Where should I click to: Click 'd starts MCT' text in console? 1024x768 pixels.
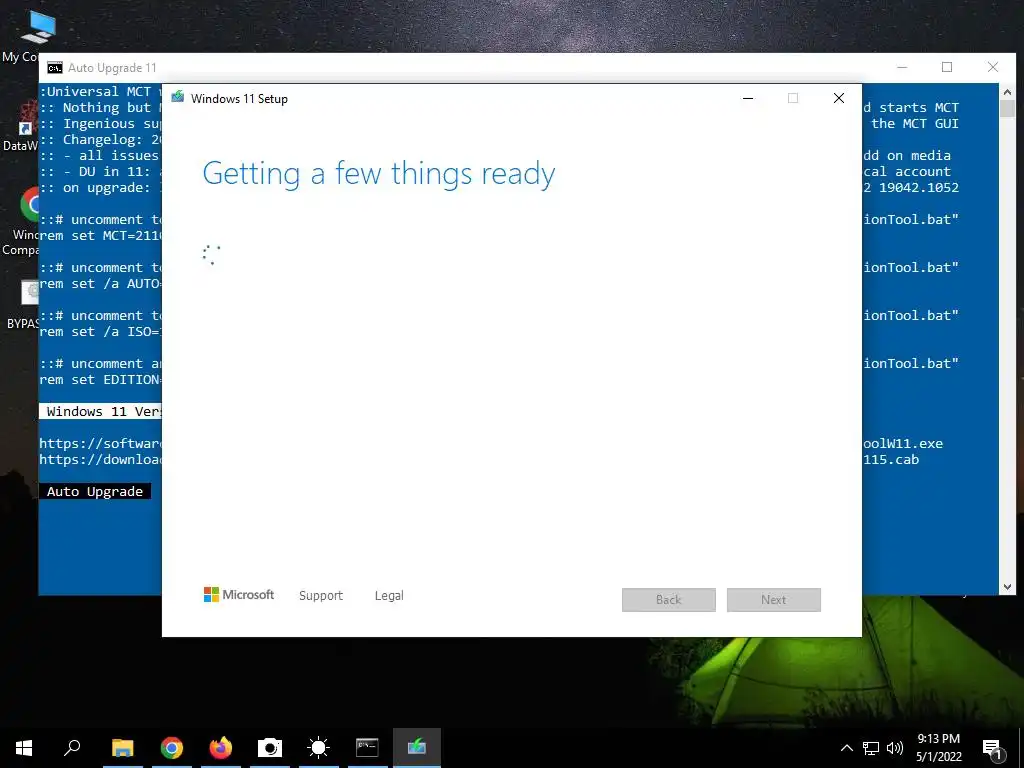[911, 108]
